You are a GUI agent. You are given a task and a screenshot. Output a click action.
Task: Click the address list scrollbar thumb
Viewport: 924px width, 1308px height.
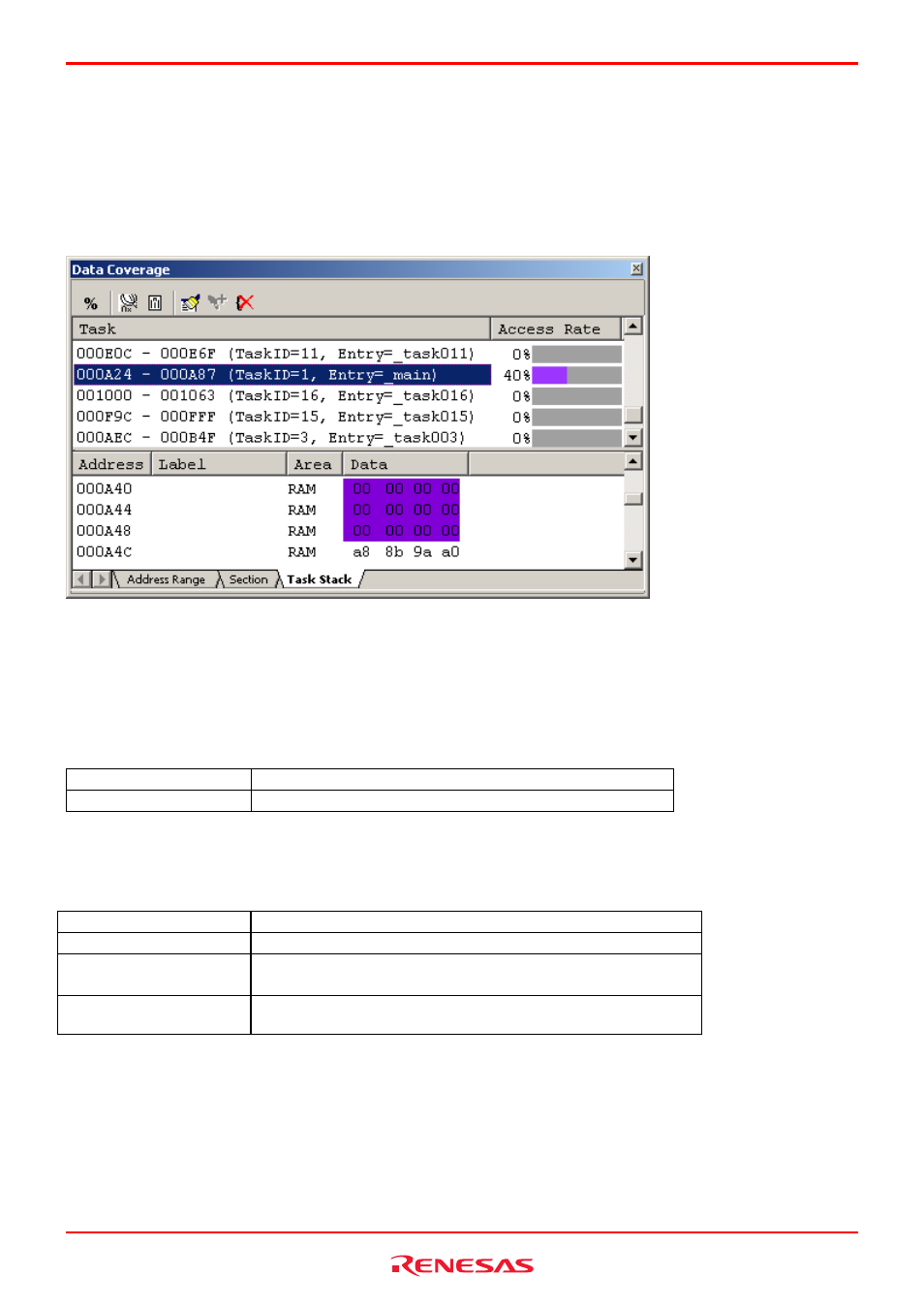click(633, 499)
